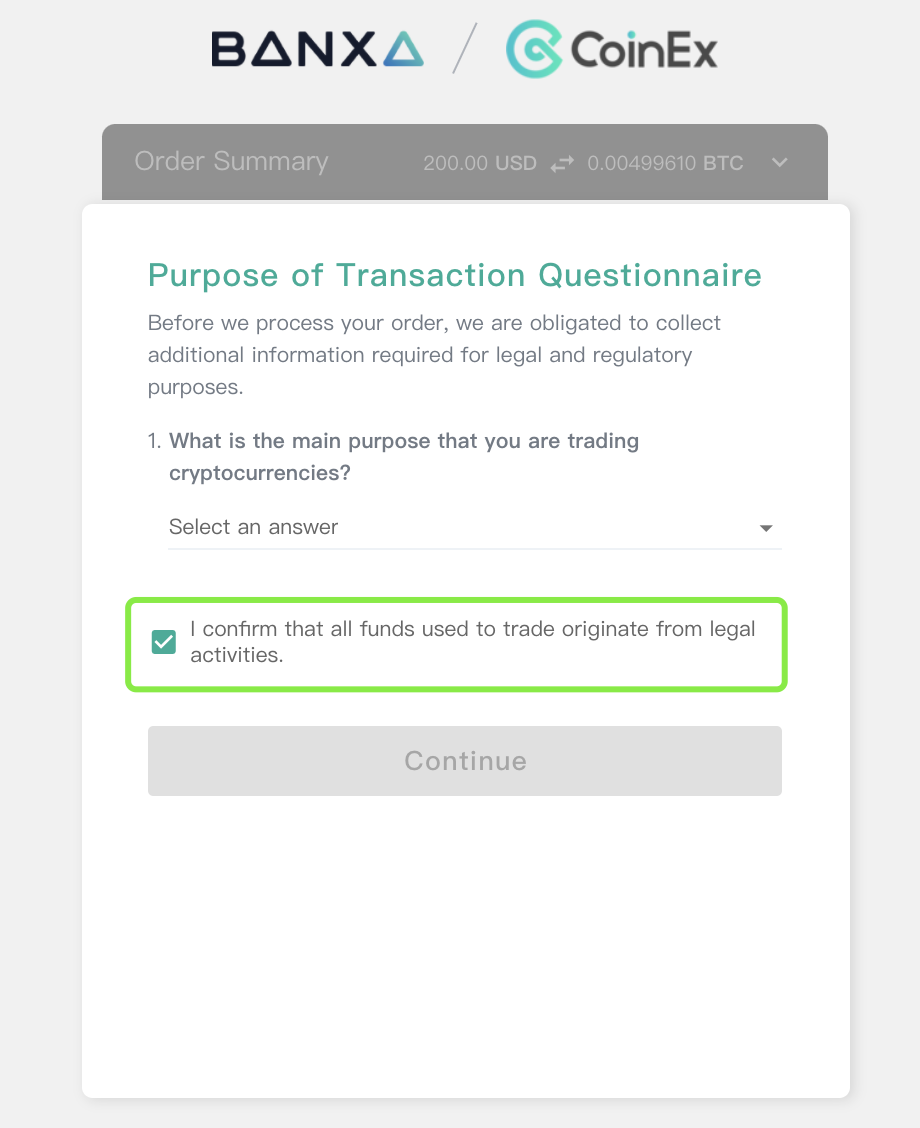The height and width of the screenshot is (1128, 920).
Task: Click the BTC currency label
Action: [723, 163]
